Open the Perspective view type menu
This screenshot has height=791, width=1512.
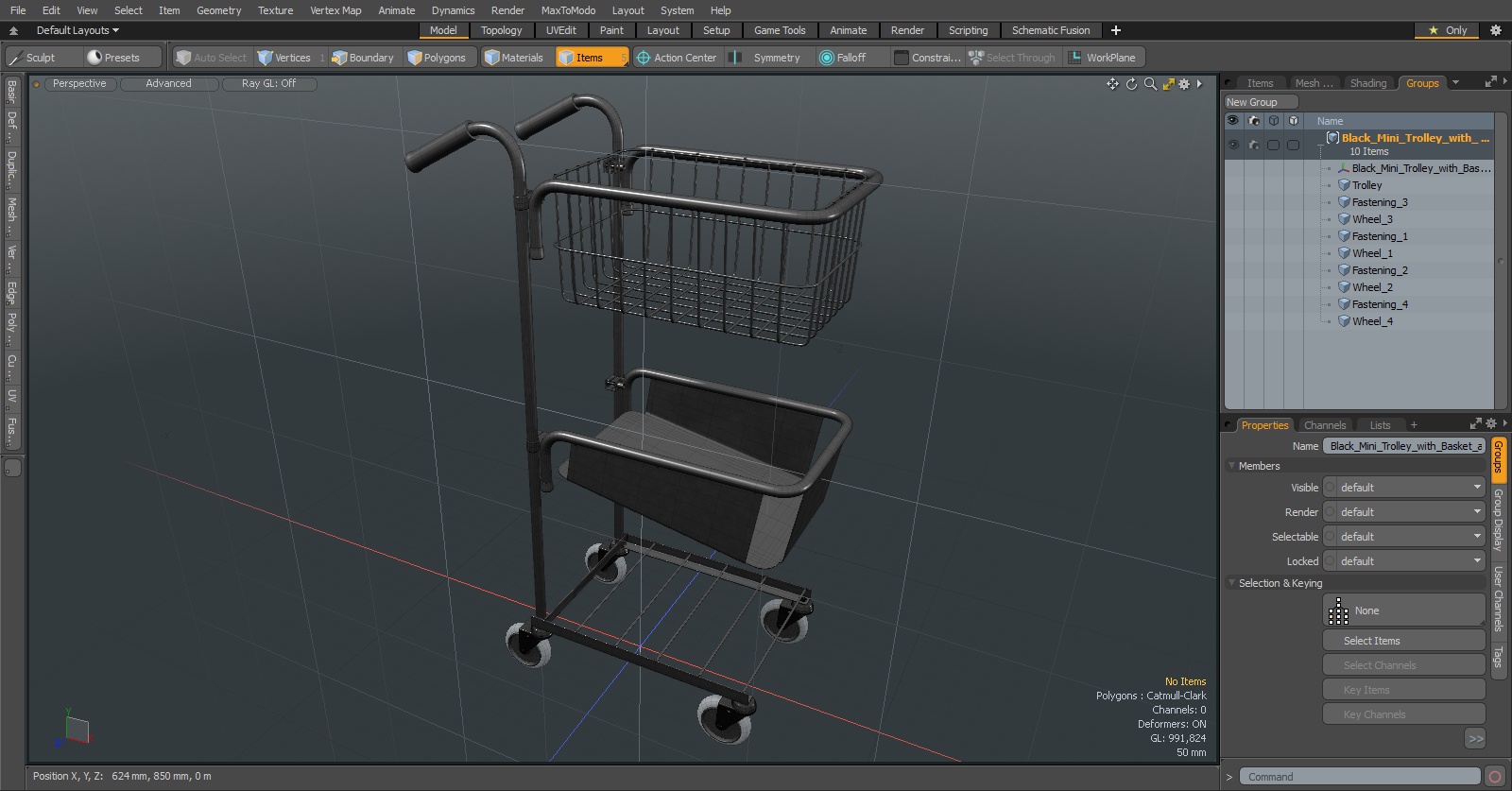point(79,83)
